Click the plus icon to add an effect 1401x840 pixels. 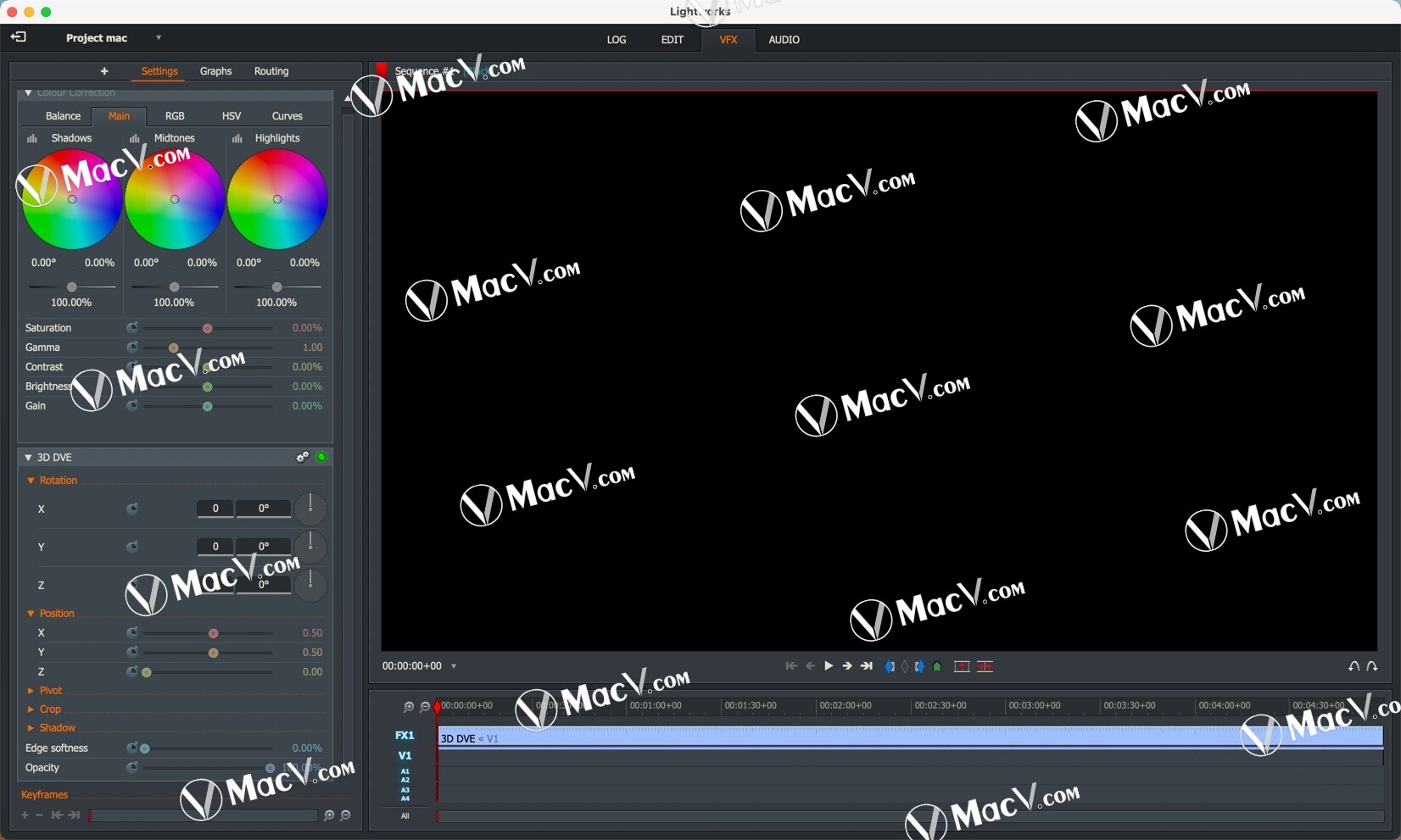click(x=104, y=71)
